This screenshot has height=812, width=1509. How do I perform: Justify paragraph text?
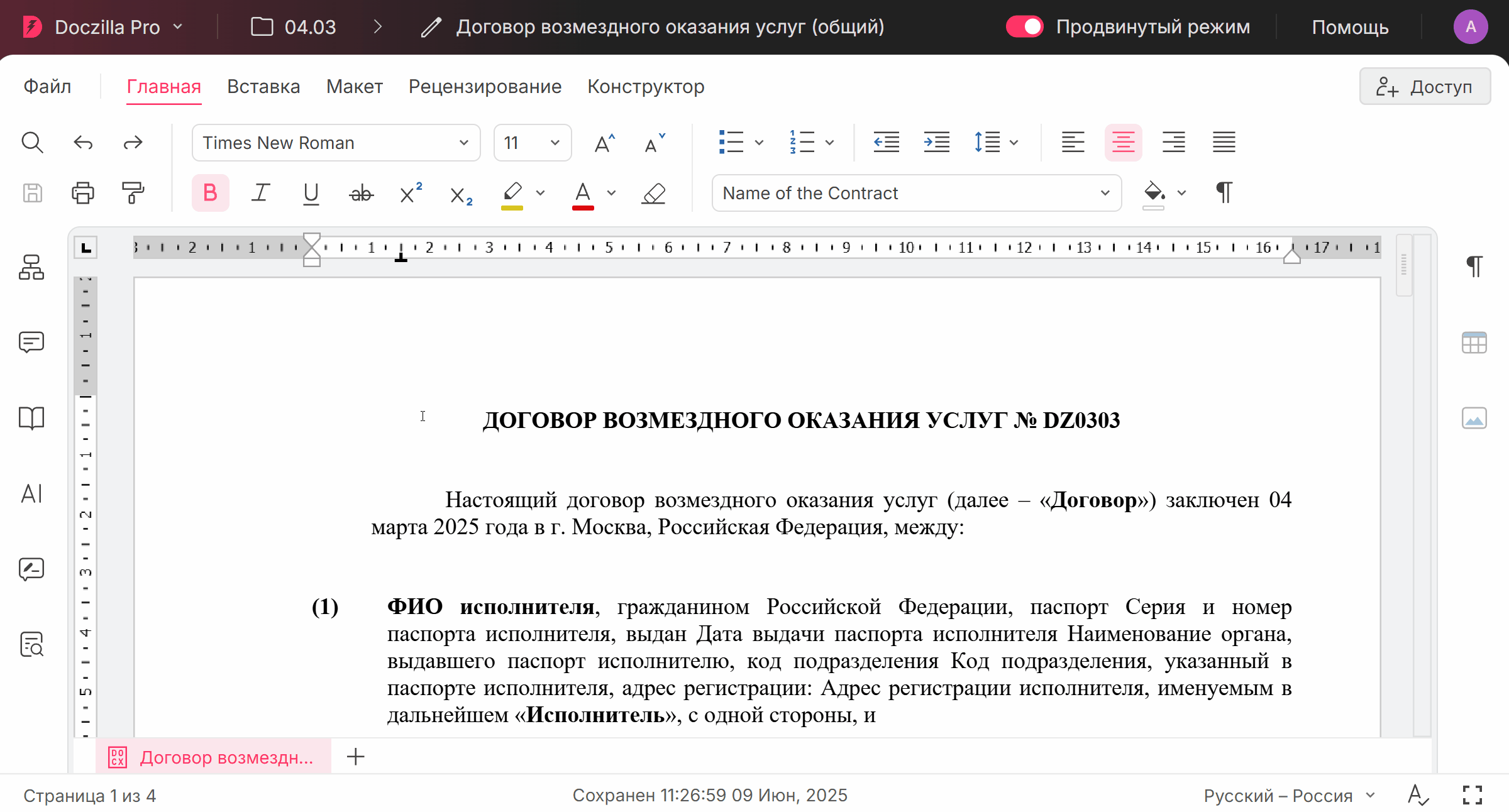[1224, 143]
